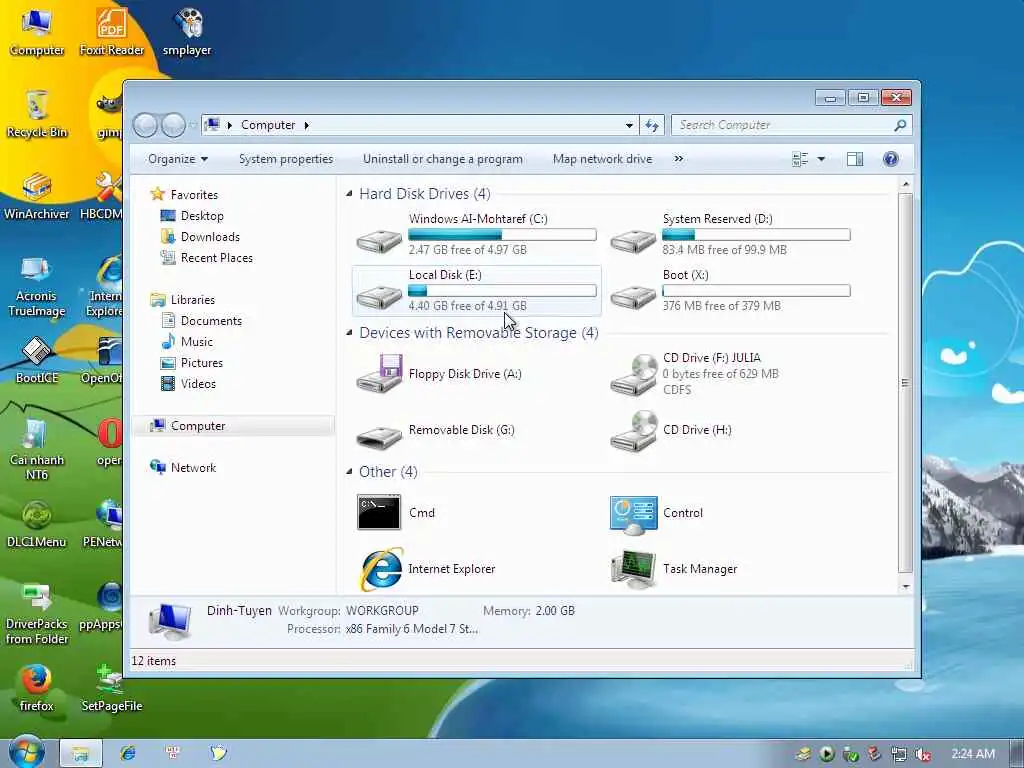
Task: Click Uninstall or change a program
Action: [443, 159]
